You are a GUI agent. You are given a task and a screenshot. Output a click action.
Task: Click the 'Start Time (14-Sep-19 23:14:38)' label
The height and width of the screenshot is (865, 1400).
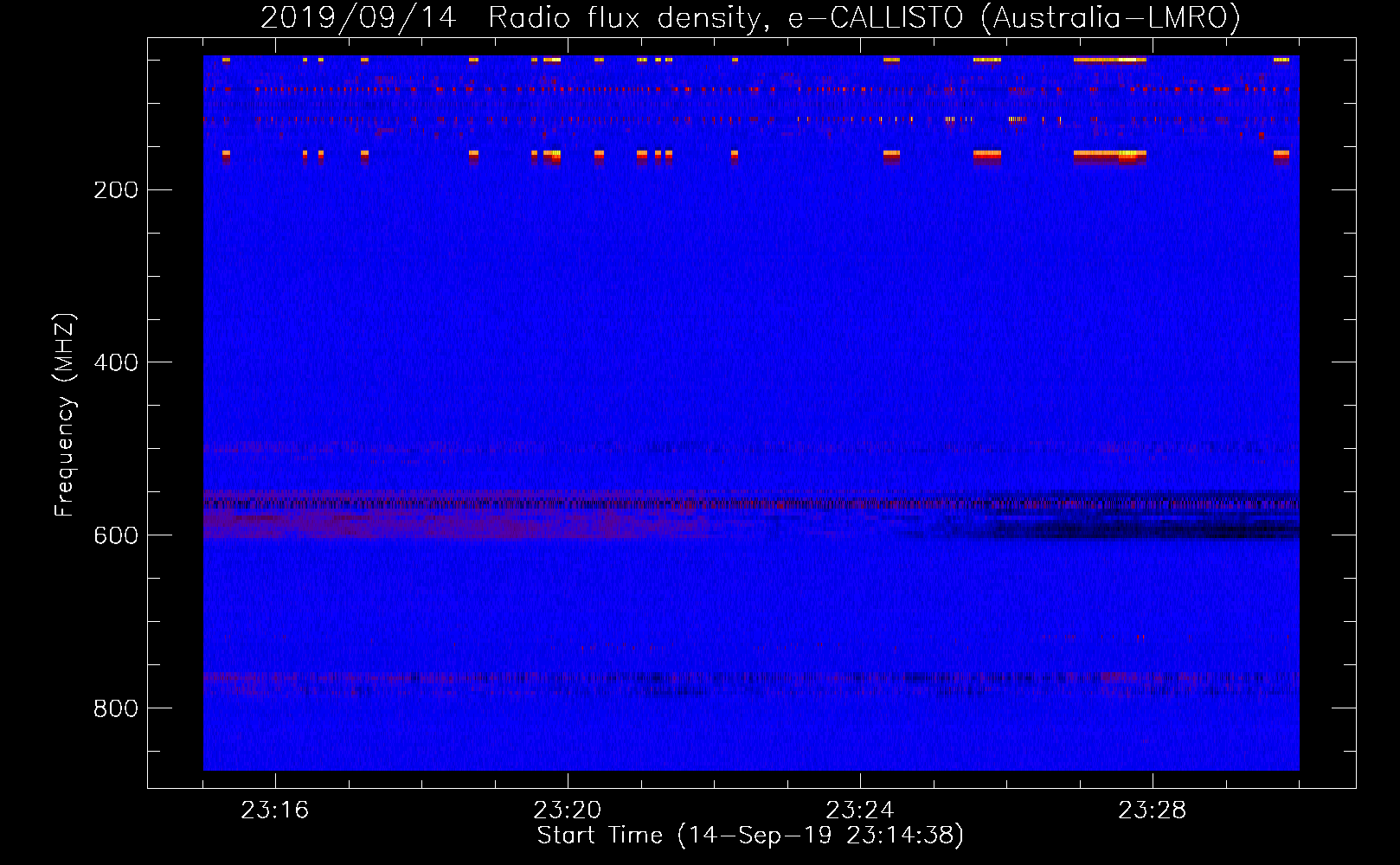pos(750,836)
